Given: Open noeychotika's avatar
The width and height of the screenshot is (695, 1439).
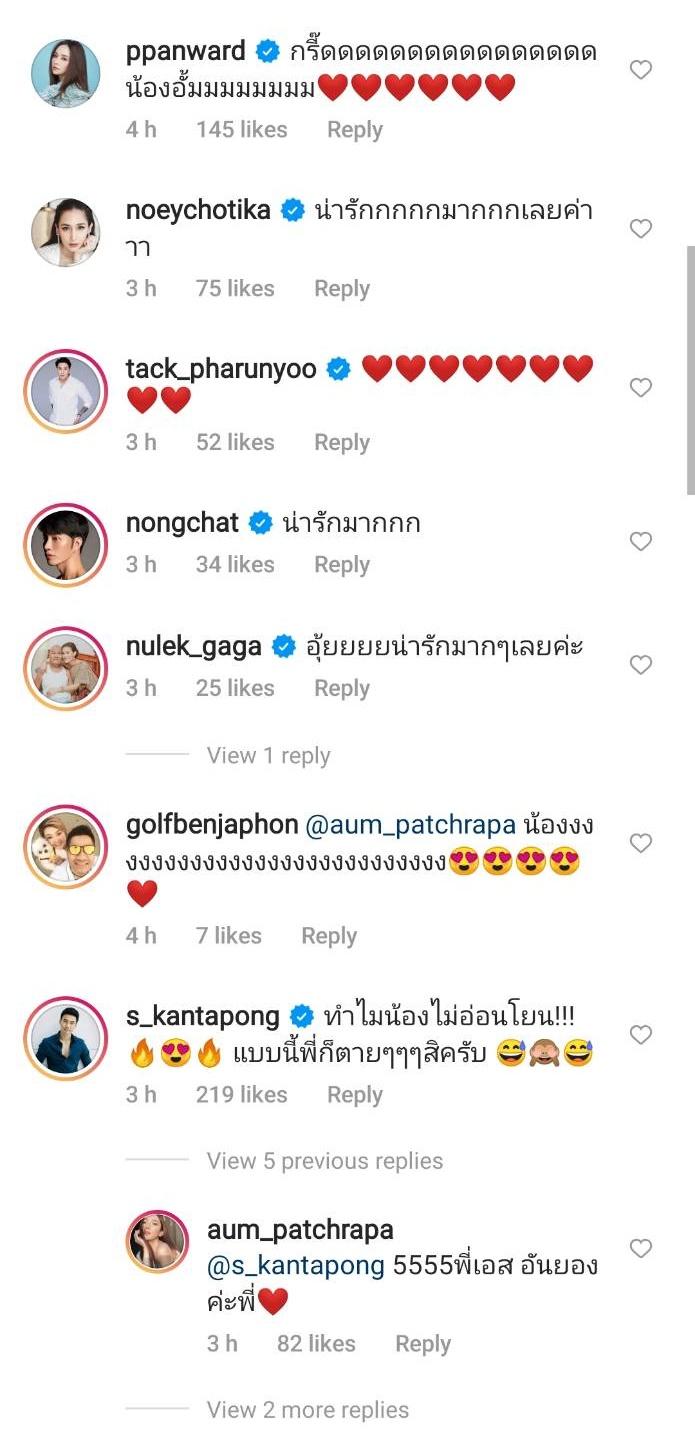Looking at the screenshot, I should (66, 232).
